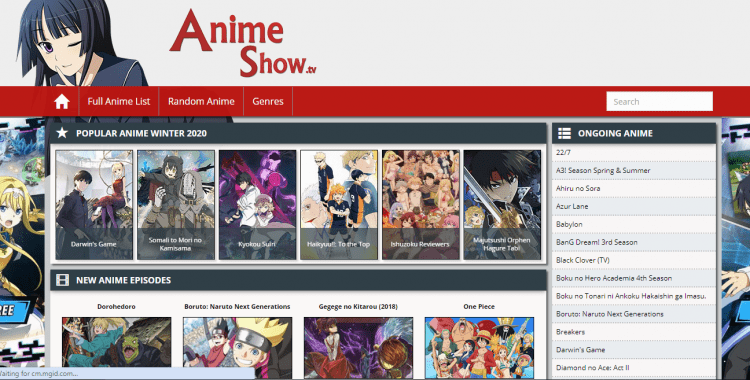Viewport: 750px width, 380px height.
Task: Select Babylon in ongoing list
Action: click(x=634, y=224)
